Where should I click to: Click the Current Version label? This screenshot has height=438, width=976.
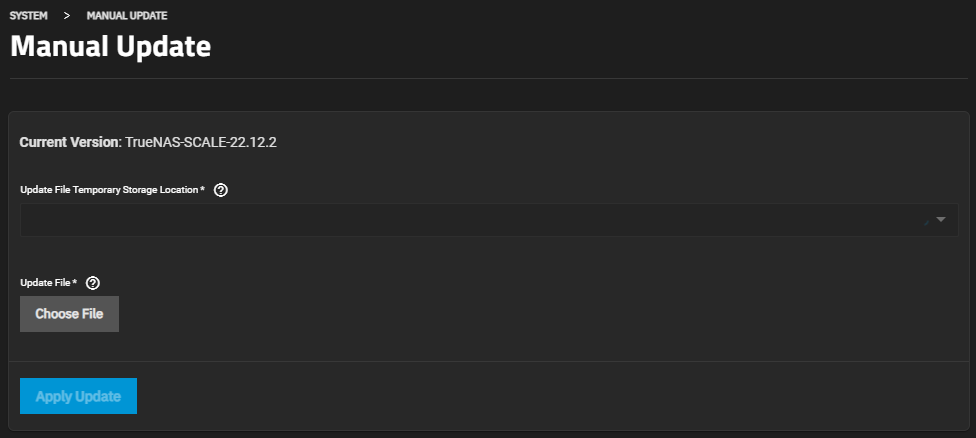pos(68,142)
